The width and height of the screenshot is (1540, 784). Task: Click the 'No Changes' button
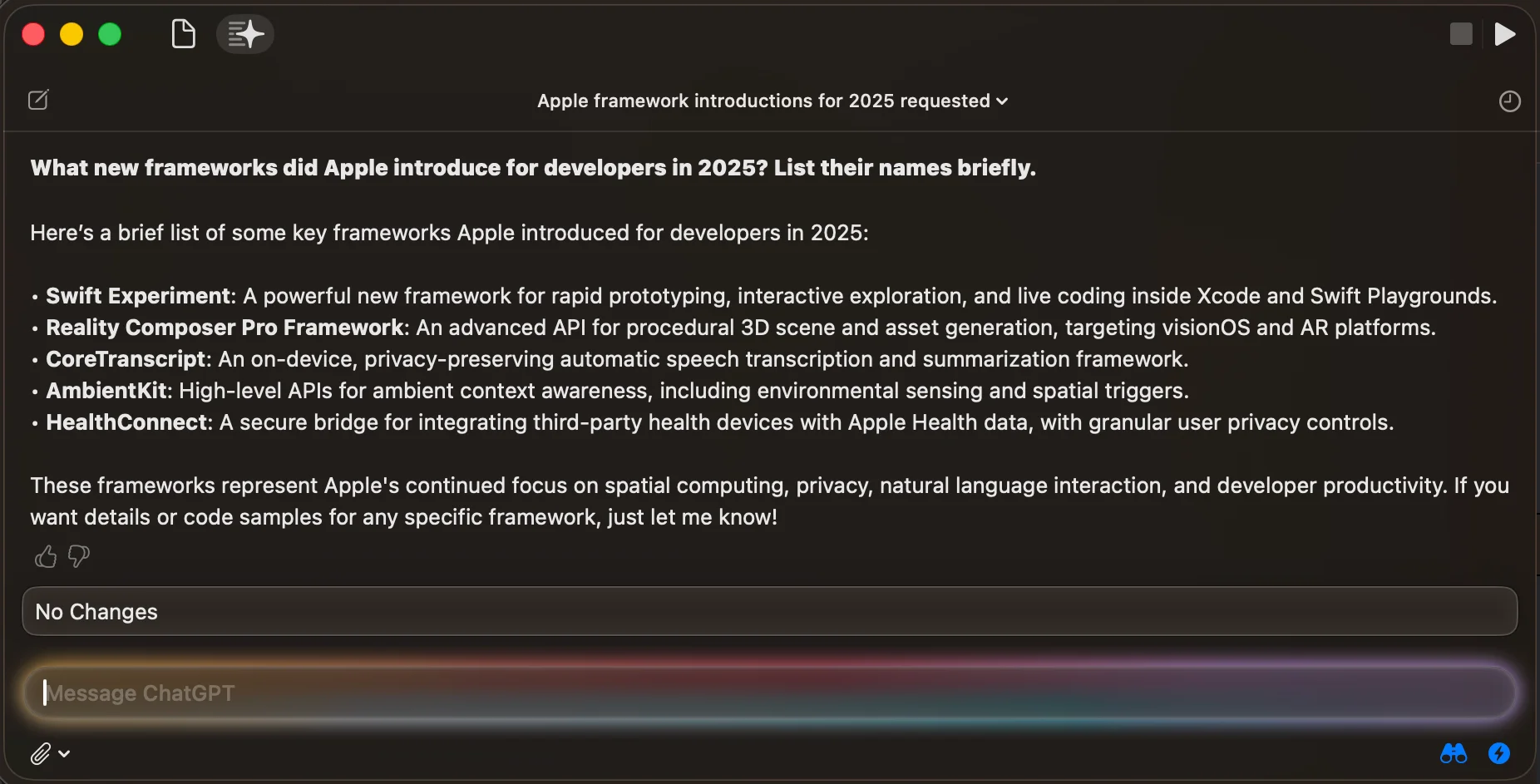[95, 611]
